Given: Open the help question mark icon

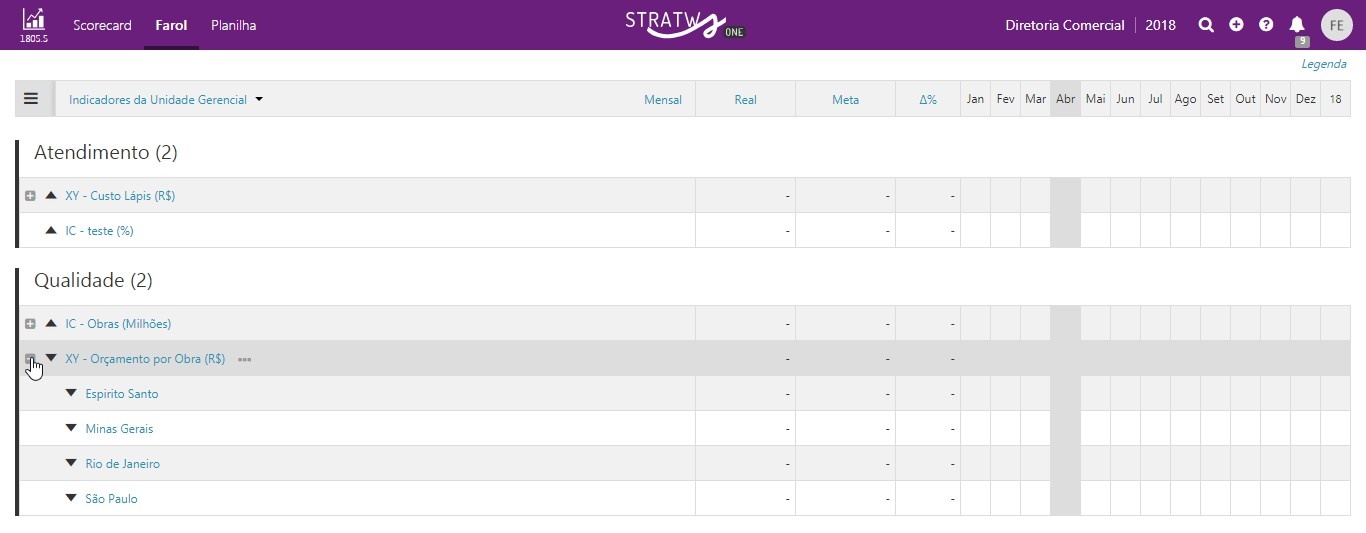Looking at the screenshot, I should click(x=1266, y=25).
